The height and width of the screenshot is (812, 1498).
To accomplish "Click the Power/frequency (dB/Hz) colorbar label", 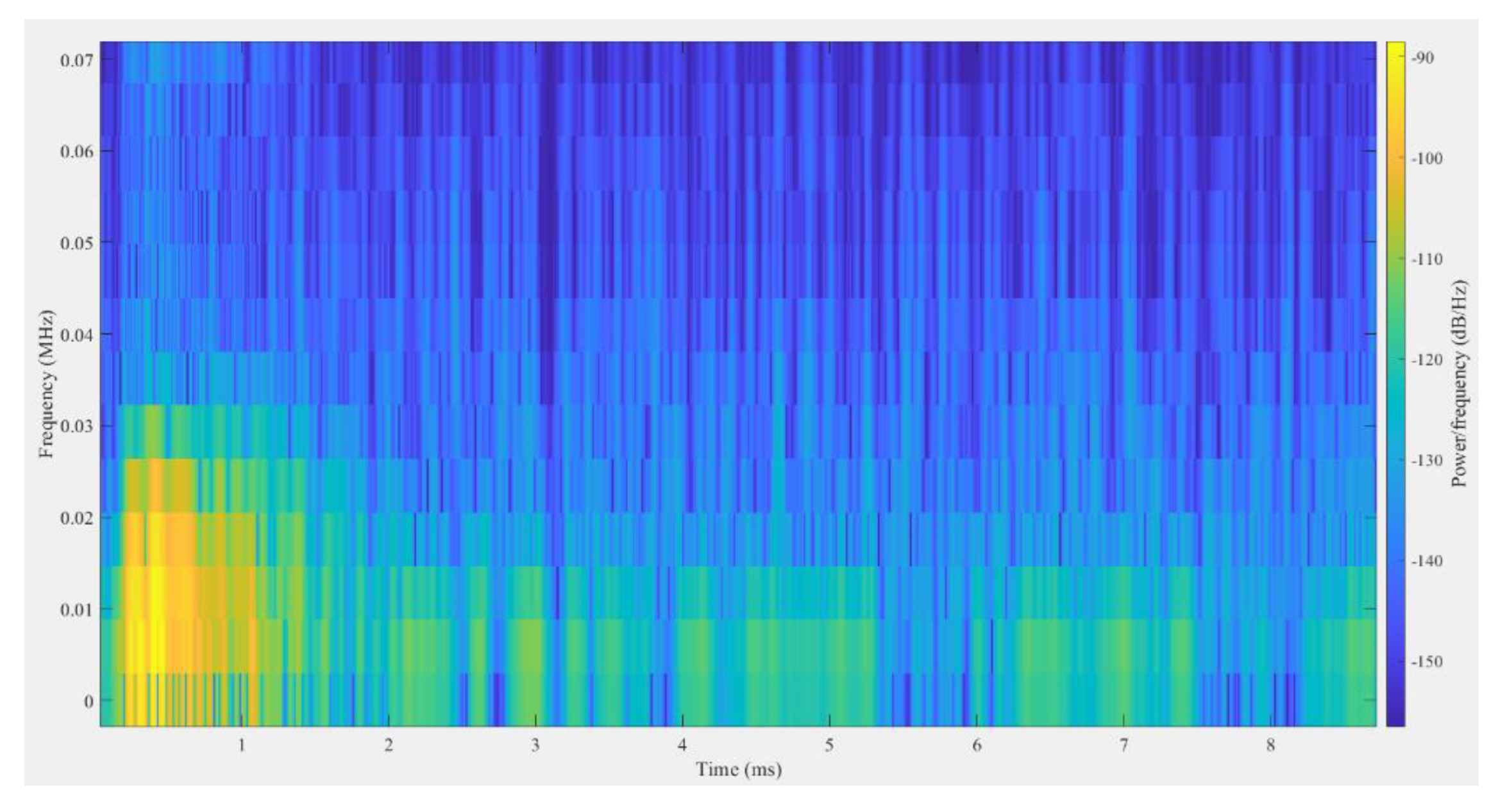I will pyautogui.click(x=1460, y=384).
